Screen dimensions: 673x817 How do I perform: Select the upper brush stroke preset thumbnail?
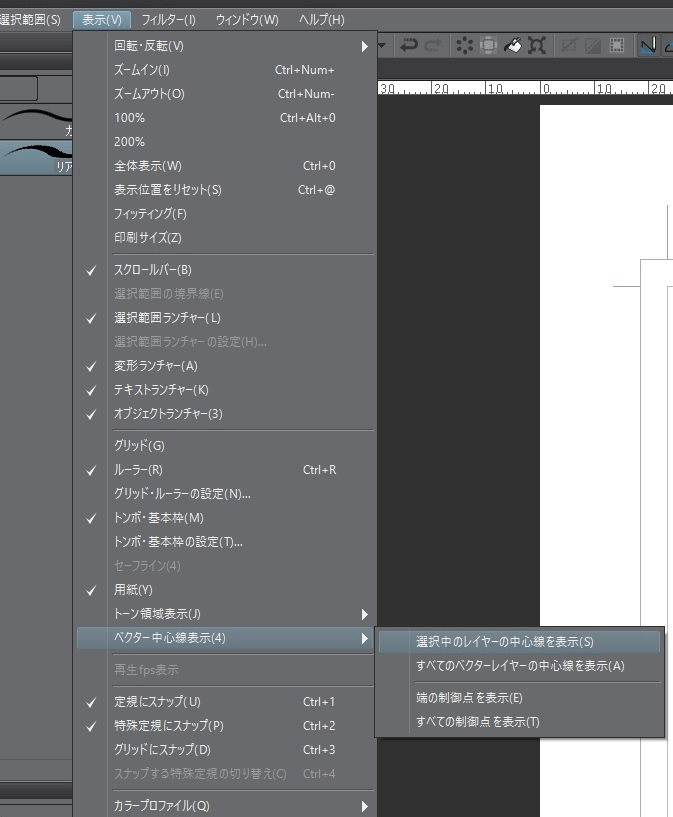click(x=36, y=122)
